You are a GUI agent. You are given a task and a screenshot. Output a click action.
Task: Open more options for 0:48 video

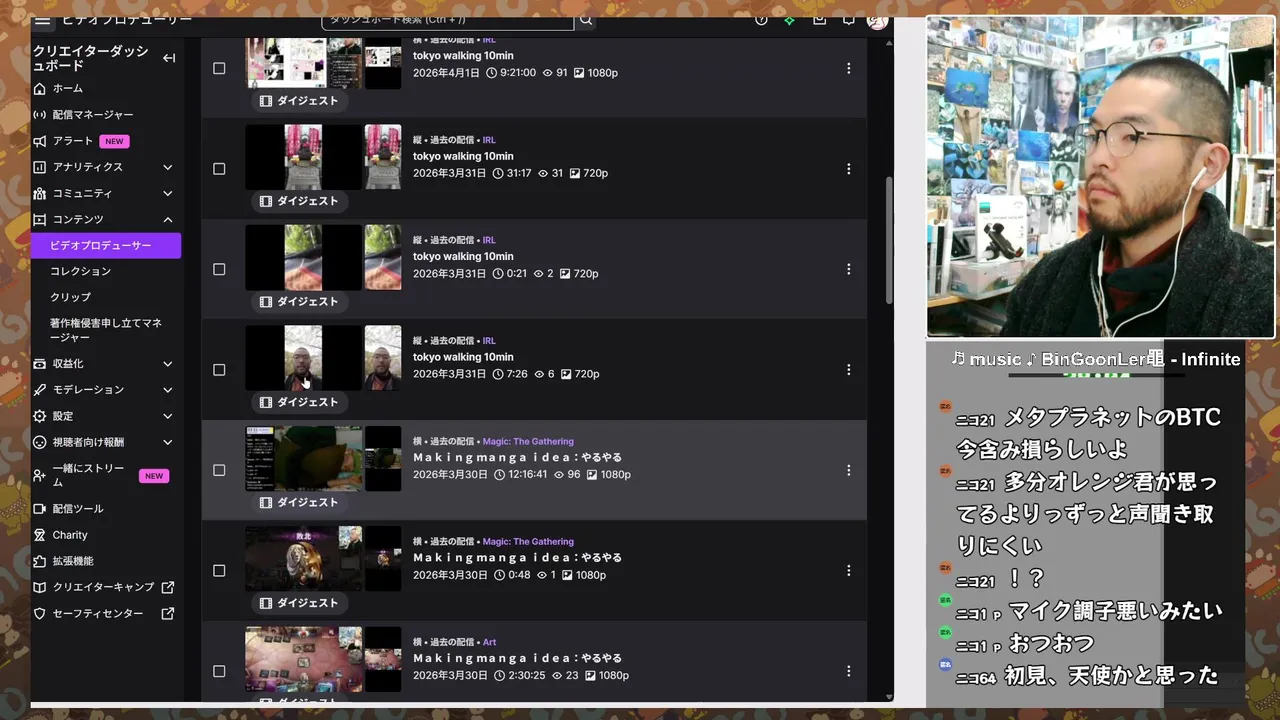click(848, 571)
